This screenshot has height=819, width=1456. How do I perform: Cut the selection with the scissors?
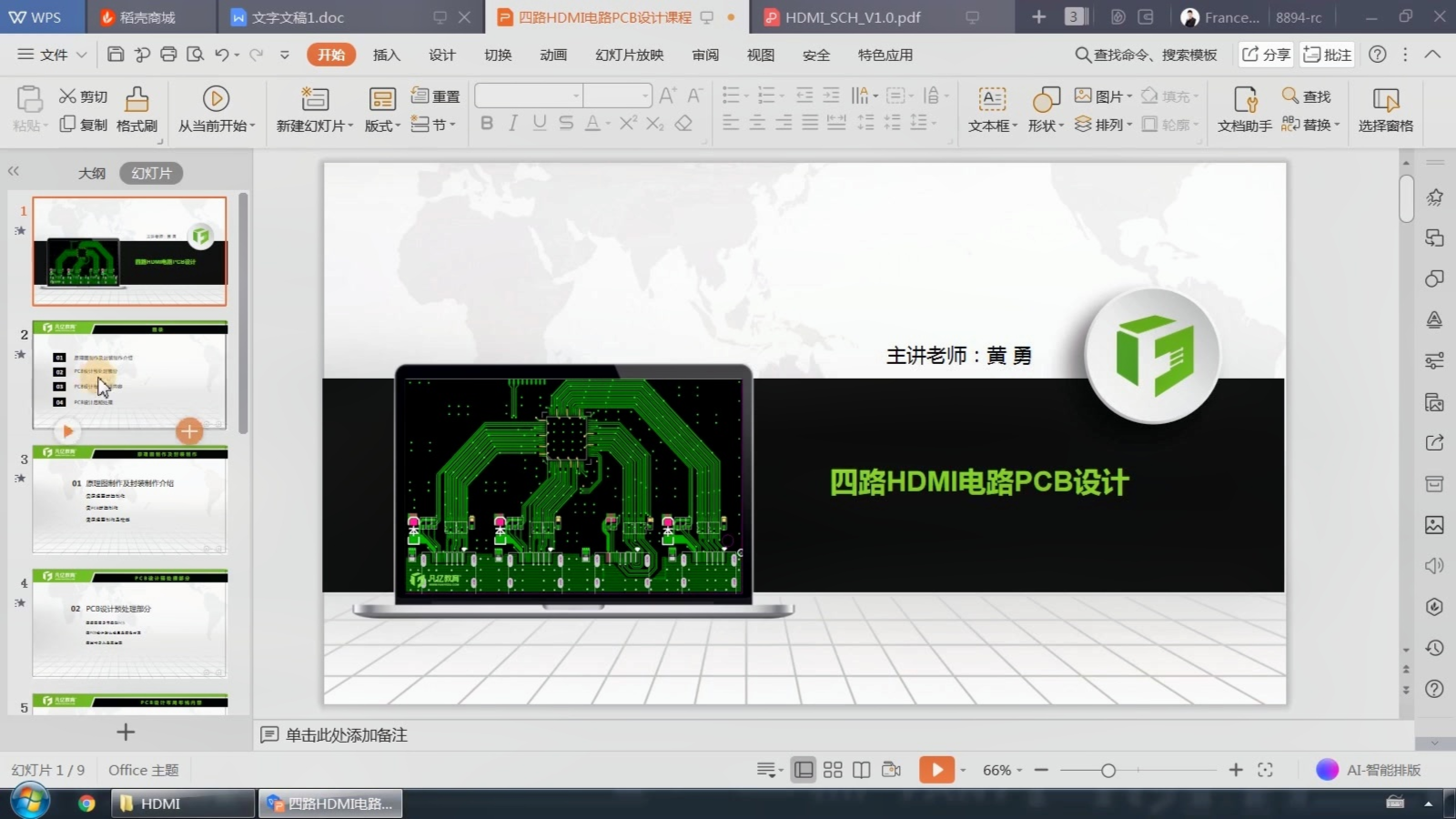click(83, 96)
